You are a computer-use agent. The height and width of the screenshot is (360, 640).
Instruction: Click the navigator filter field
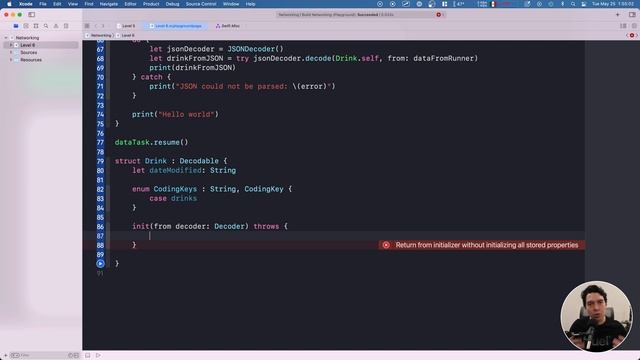coord(43,356)
